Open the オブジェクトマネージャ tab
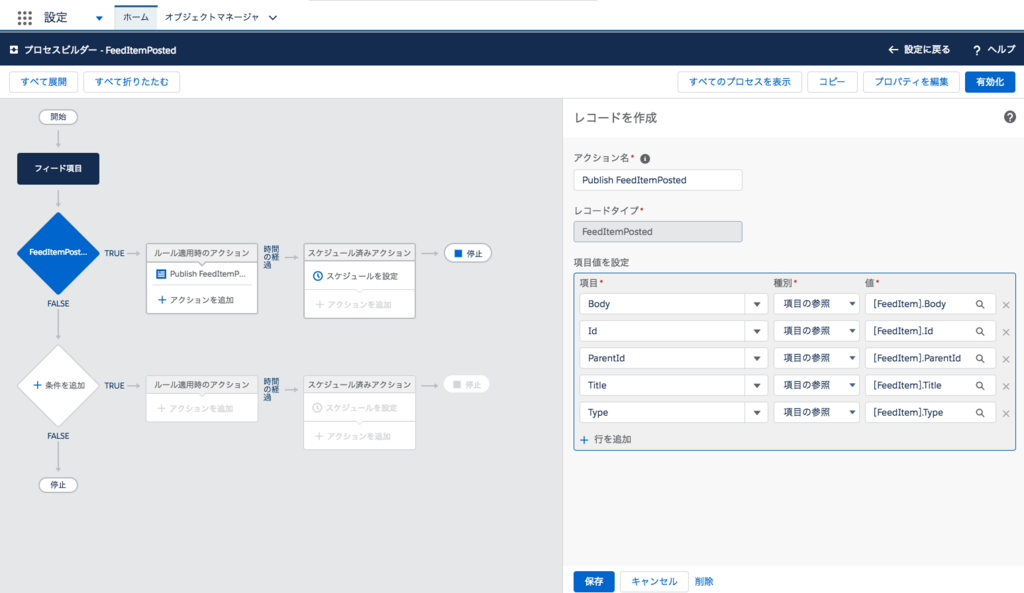The image size is (1024, 593). pyautogui.click(x=212, y=18)
